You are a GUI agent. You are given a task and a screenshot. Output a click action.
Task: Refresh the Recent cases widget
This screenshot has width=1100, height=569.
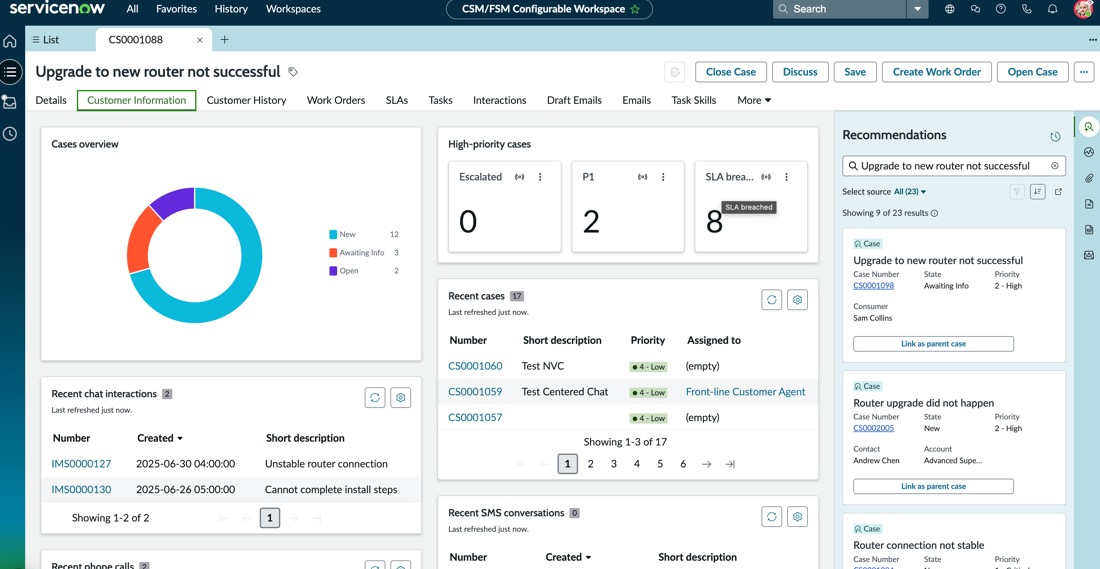[x=772, y=300]
